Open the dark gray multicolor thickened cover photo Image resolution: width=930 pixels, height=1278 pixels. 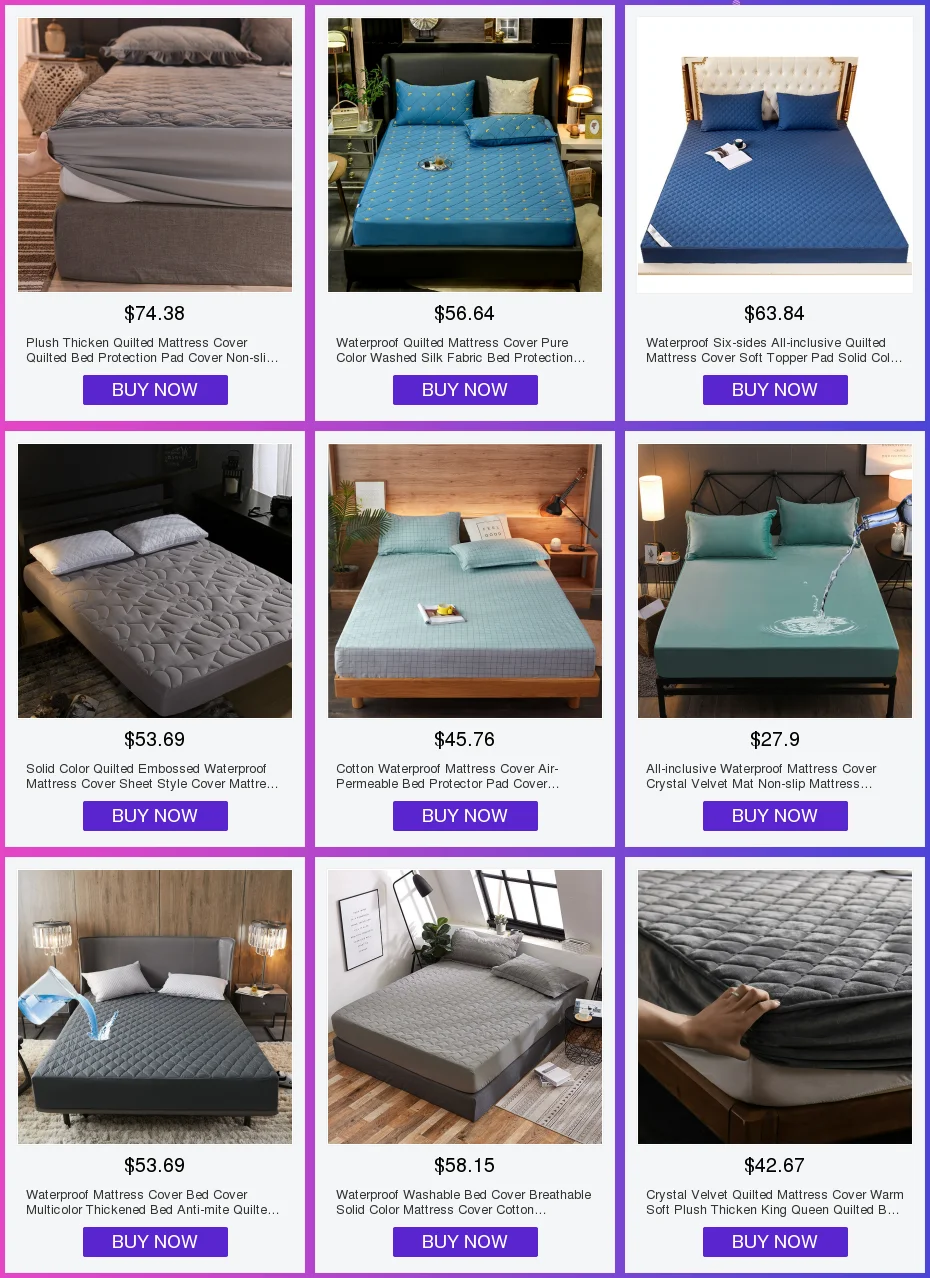pos(155,1007)
